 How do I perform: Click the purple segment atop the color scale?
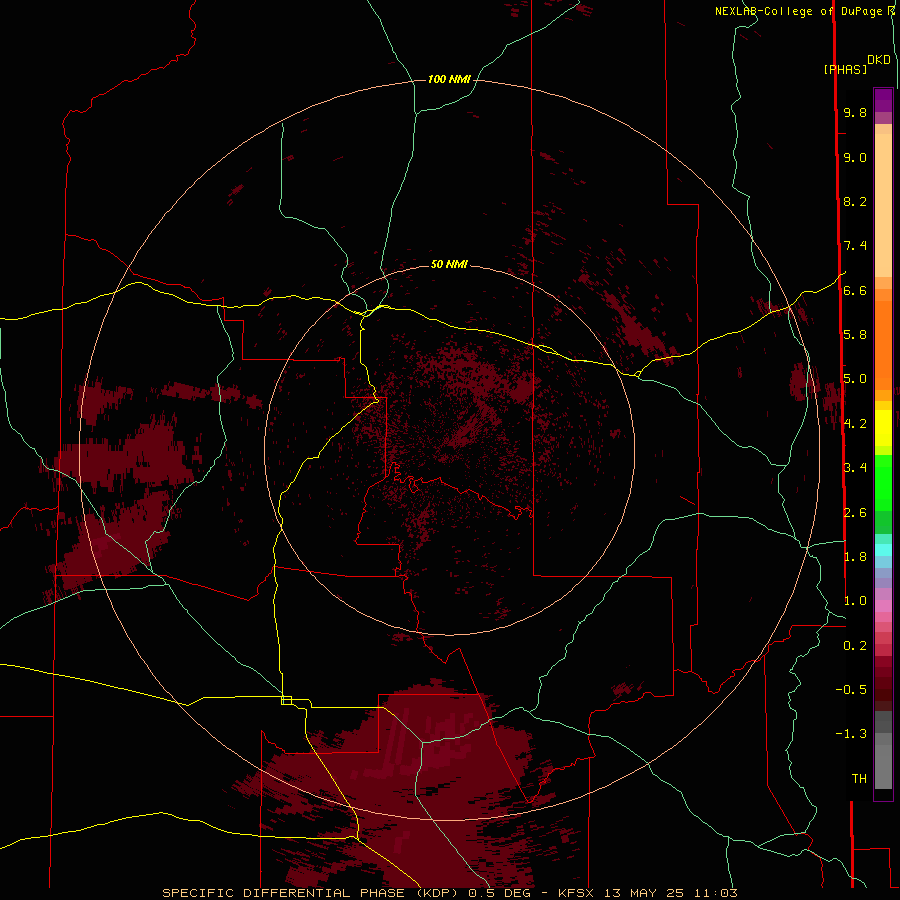(x=883, y=100)
